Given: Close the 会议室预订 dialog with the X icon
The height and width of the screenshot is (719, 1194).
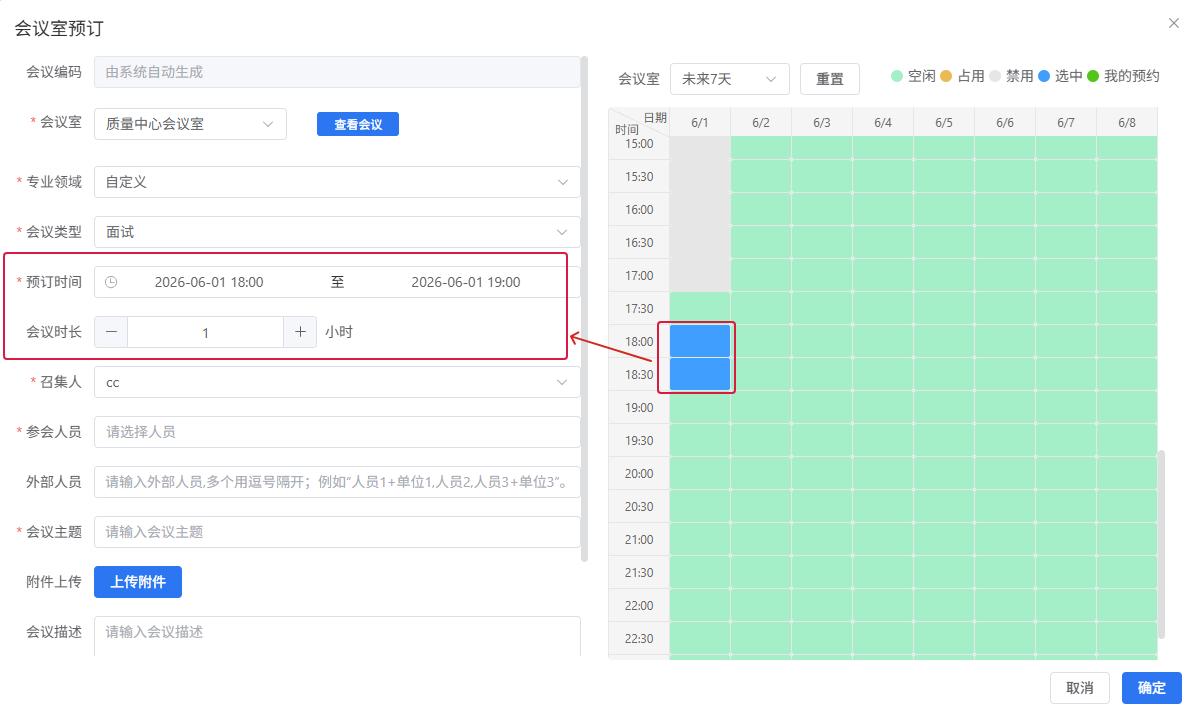Looking at the screenshot, I should point(1173,23).
